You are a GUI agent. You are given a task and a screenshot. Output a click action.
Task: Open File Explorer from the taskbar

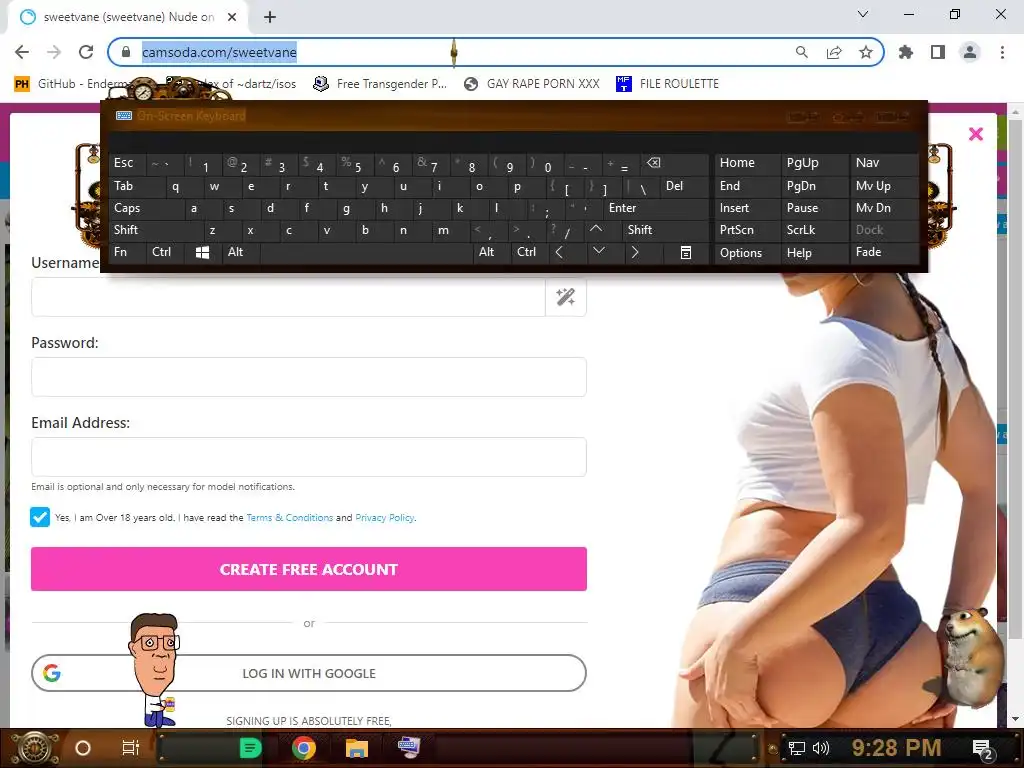[357, 748]
